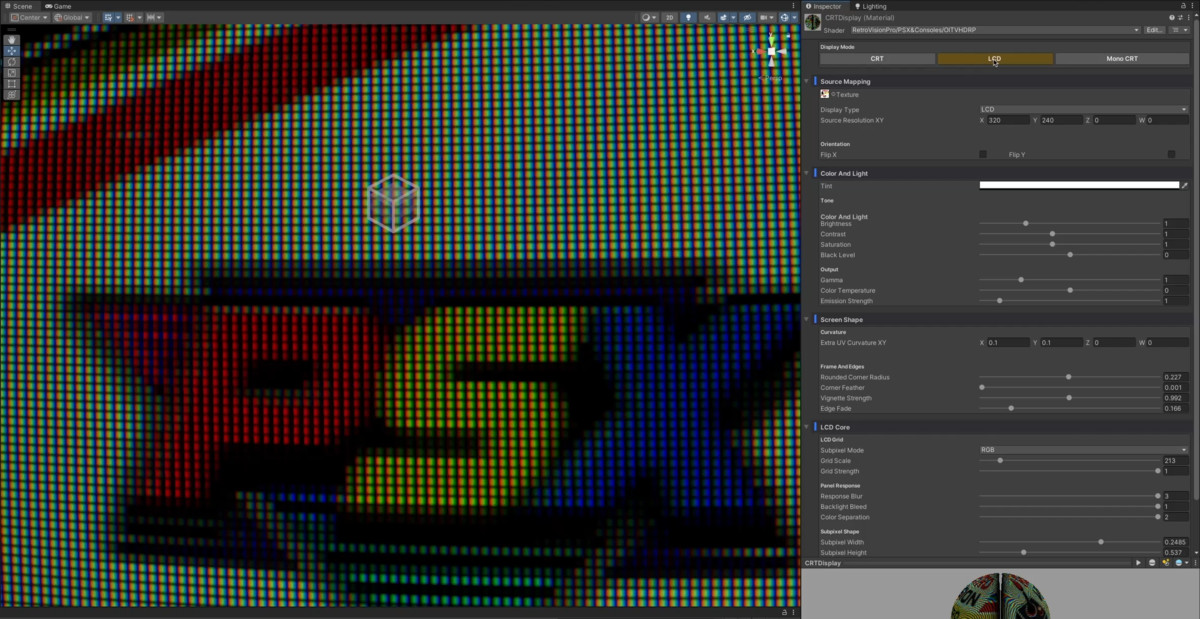Toggle 2D view mode
Viewport: 1200px width, 619px height.
click(x=670, y=17)
